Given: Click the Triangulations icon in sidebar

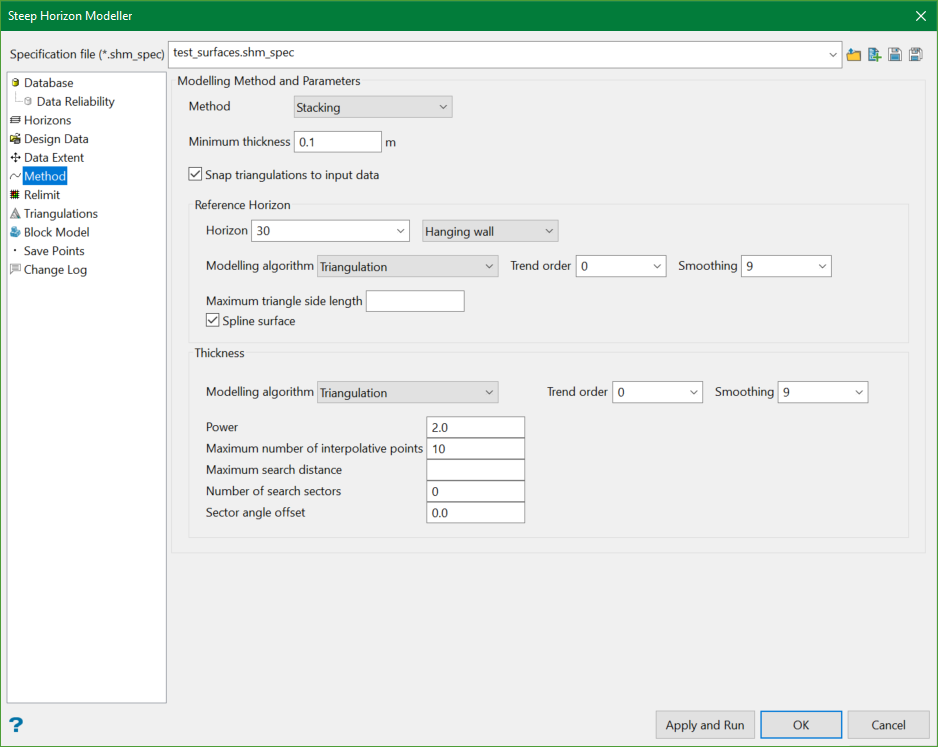Looking at the screenshot, I should coord(15,214).
